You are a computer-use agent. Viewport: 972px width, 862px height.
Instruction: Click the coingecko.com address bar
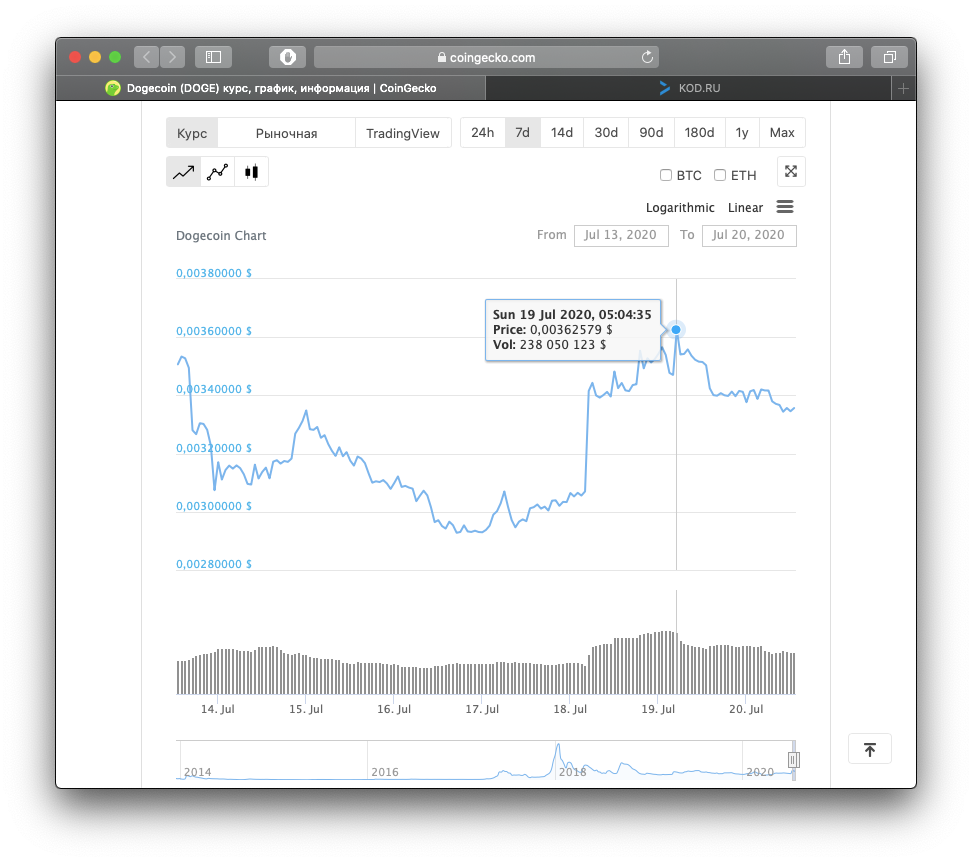tap(486, 57)
